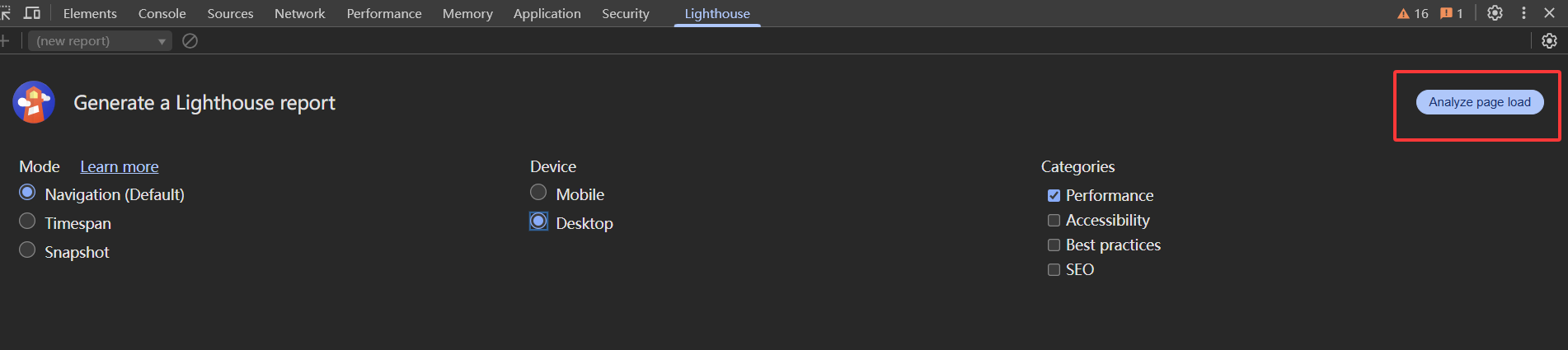Switch to the Network tab
The image size is (1568, 350).
pos(299,14)
